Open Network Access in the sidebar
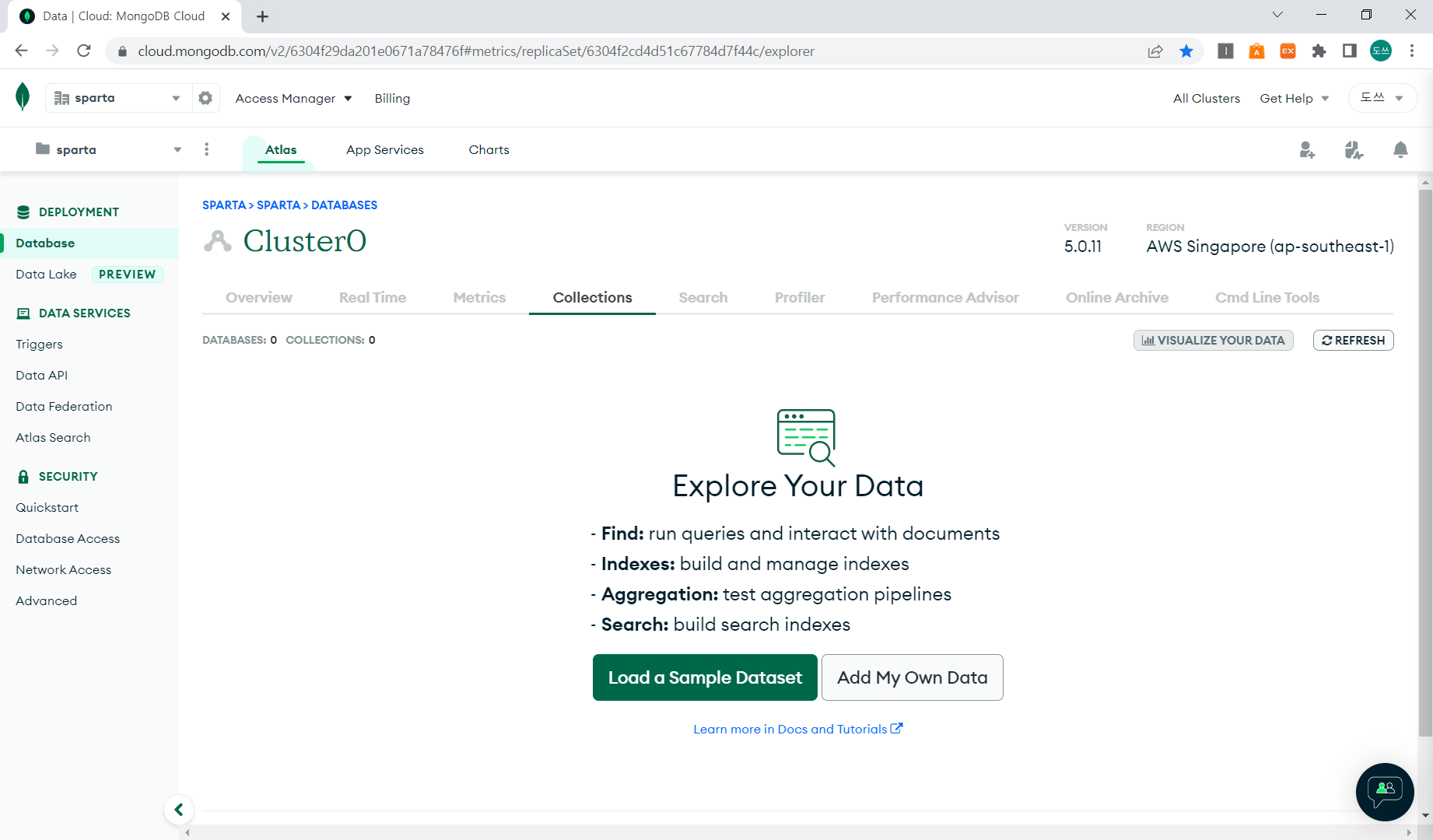Screen dimensions: 1433x840 pyautogui.click(x=64, y=569)
